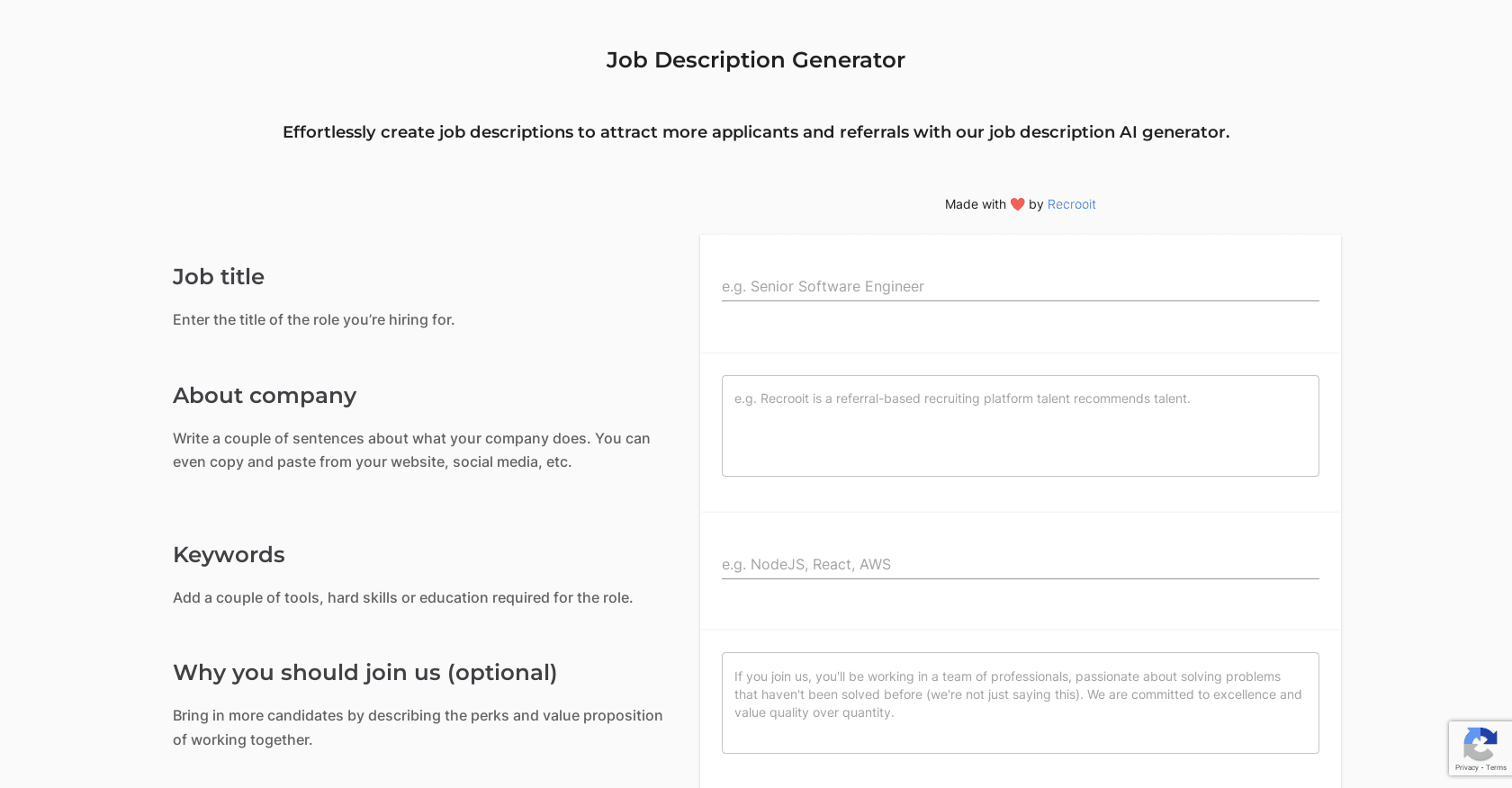The height and width of the screenshot is (788, 1512).
Task: Click the Job Description Generator heading
Action: (755, 59)
